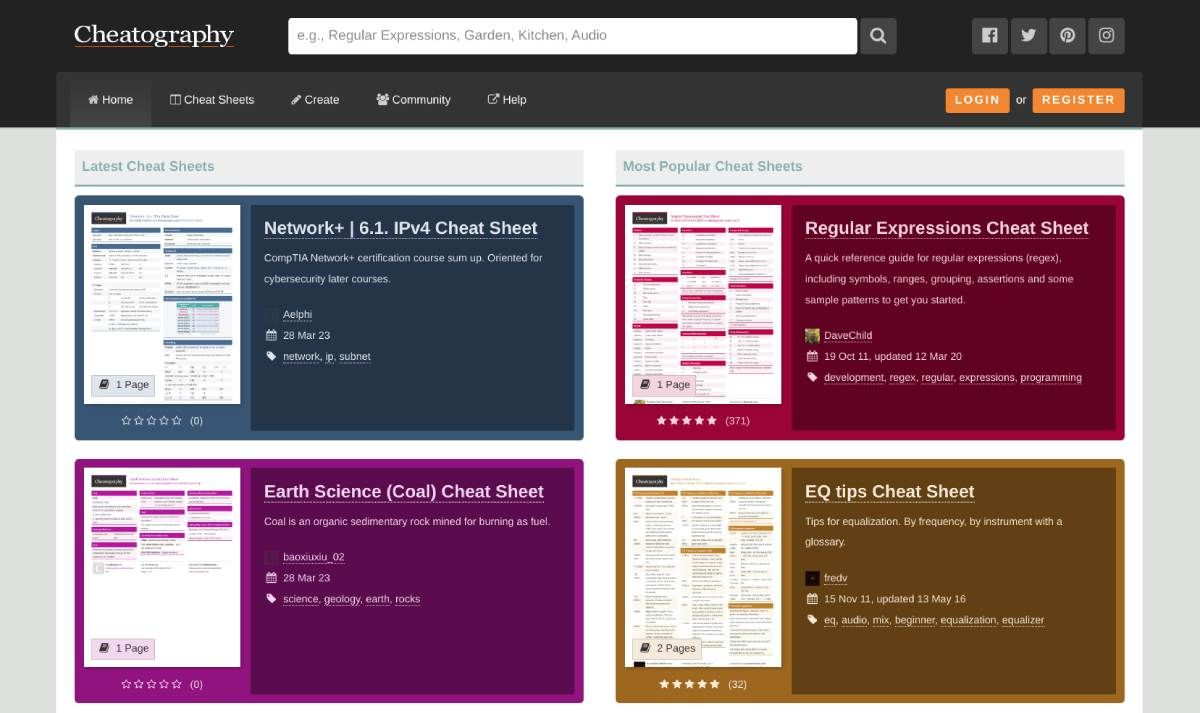Image resolution: width=1200 pixels, height=713 pixels.
Task: Click the mix tag
Action: coord(880,620)
